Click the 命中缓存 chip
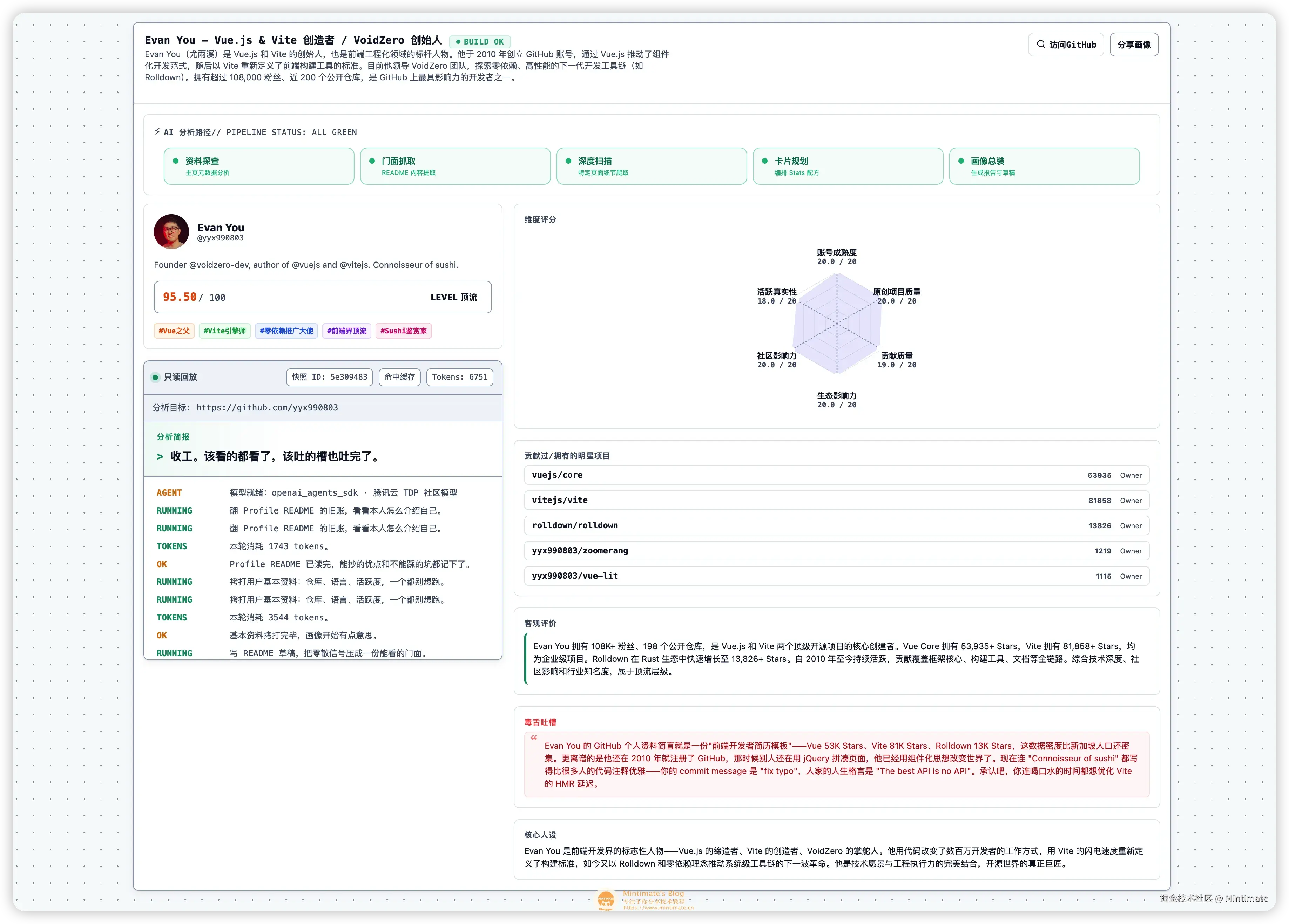The height and width of the screenshot is (924, 1289). click(x=399, y=377)
